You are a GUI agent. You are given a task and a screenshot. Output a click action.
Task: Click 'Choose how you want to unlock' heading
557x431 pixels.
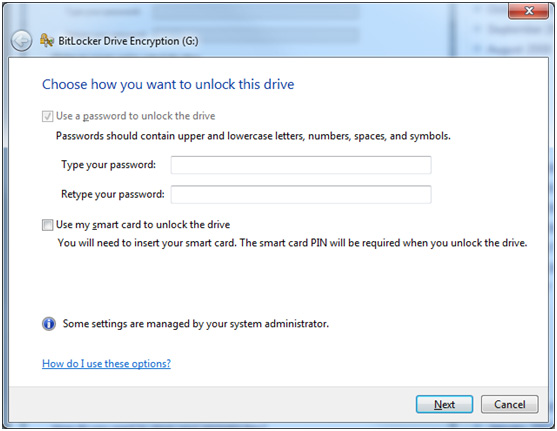168,85
